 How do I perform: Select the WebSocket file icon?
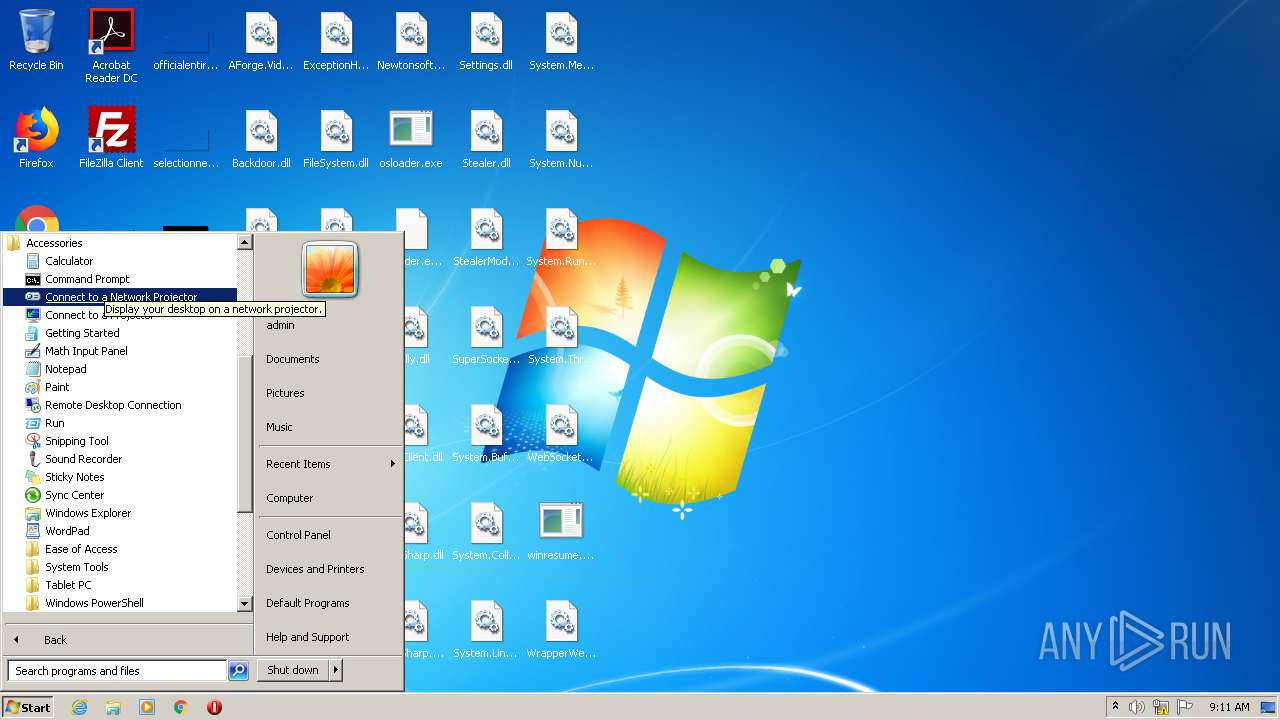[x=561, y=433]
